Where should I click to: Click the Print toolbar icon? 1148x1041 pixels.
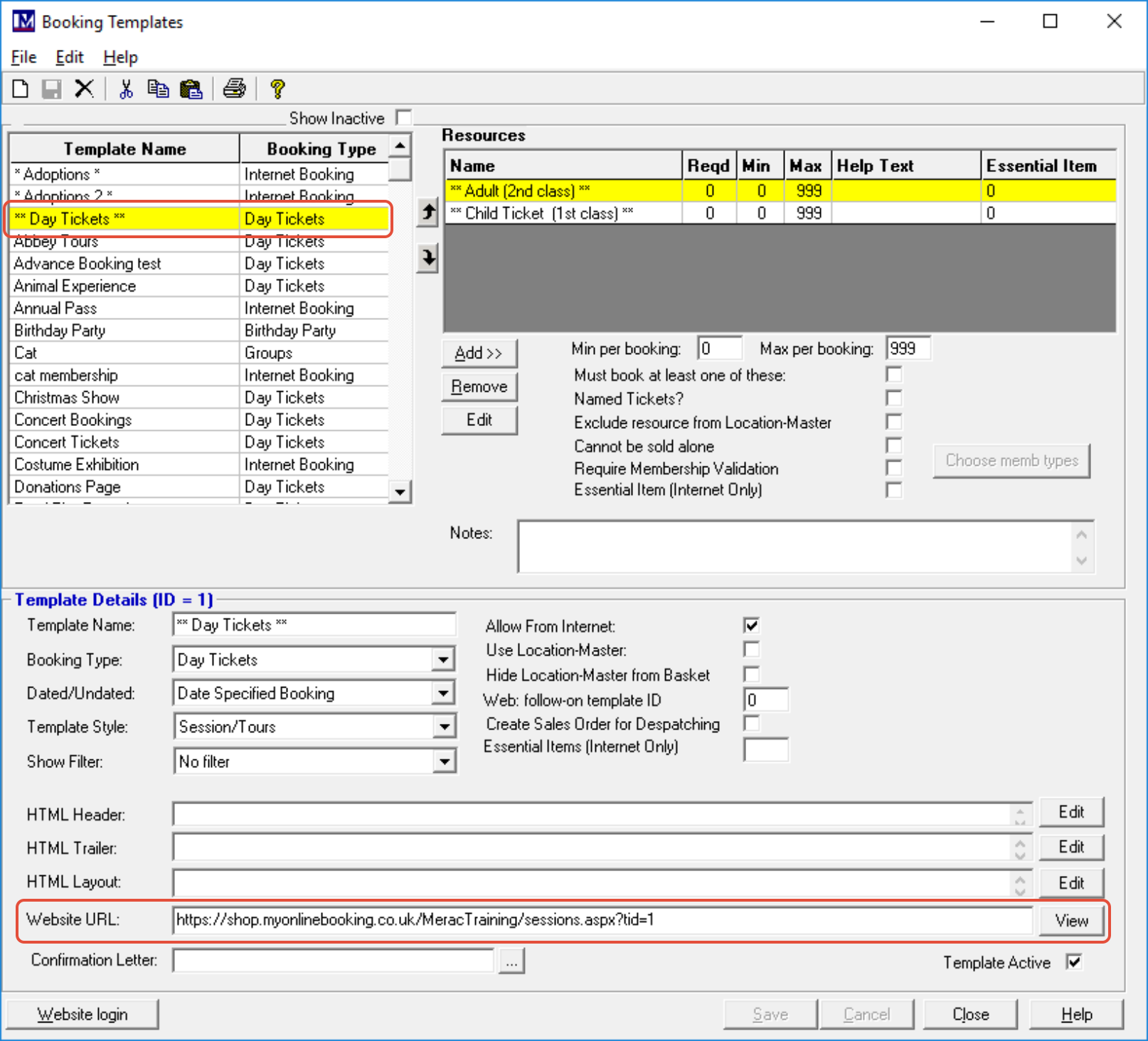coord(234,89)
